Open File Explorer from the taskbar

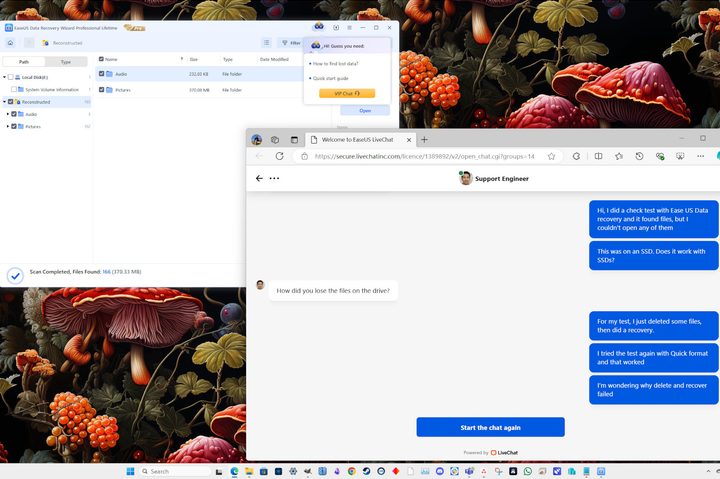pos(249,471)
